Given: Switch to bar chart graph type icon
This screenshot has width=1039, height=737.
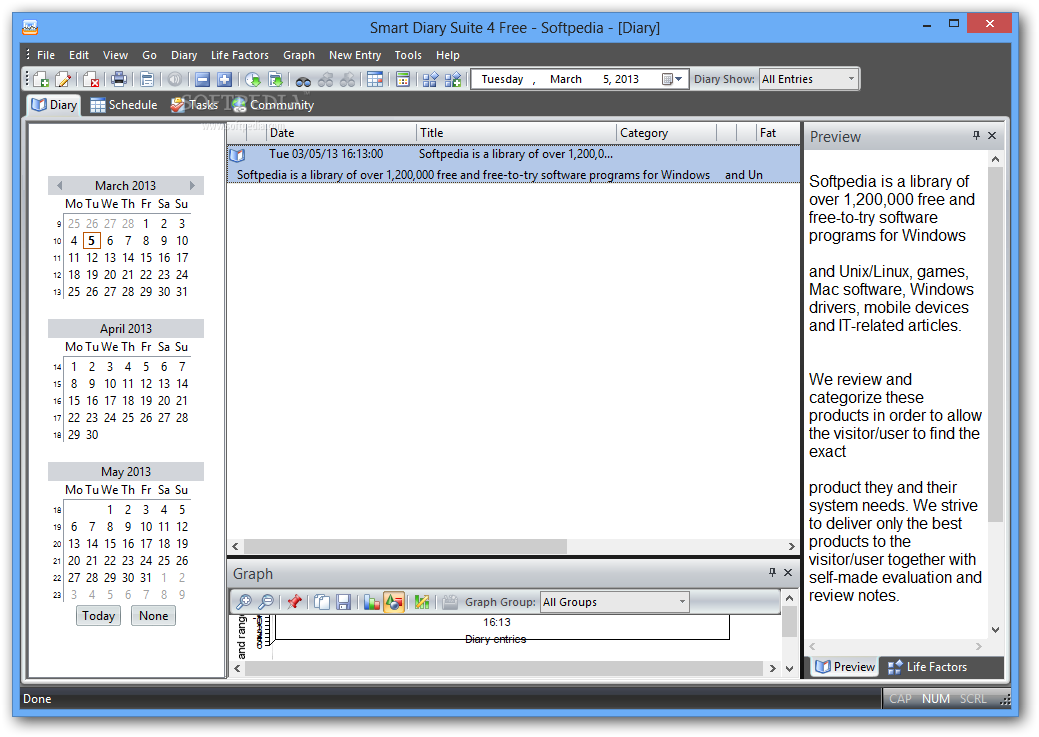Looking at the screenshot, I should (x=372, y=602).
